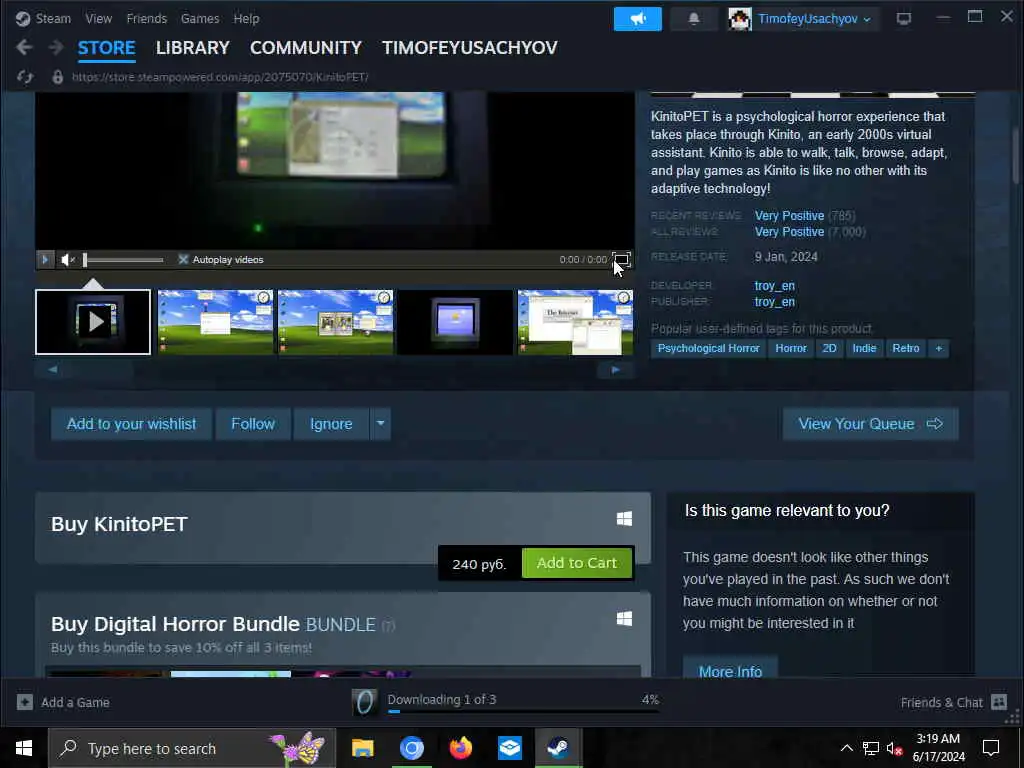This screenshot has height=768, width=1024.
Task: Select the Retro tag
Action: [906, 348]
